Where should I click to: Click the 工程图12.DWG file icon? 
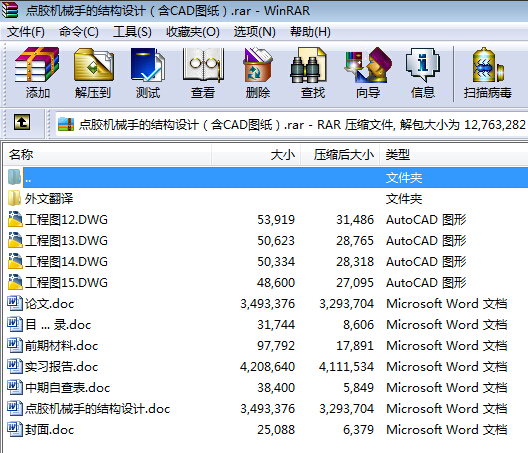(x=15, y=219)
